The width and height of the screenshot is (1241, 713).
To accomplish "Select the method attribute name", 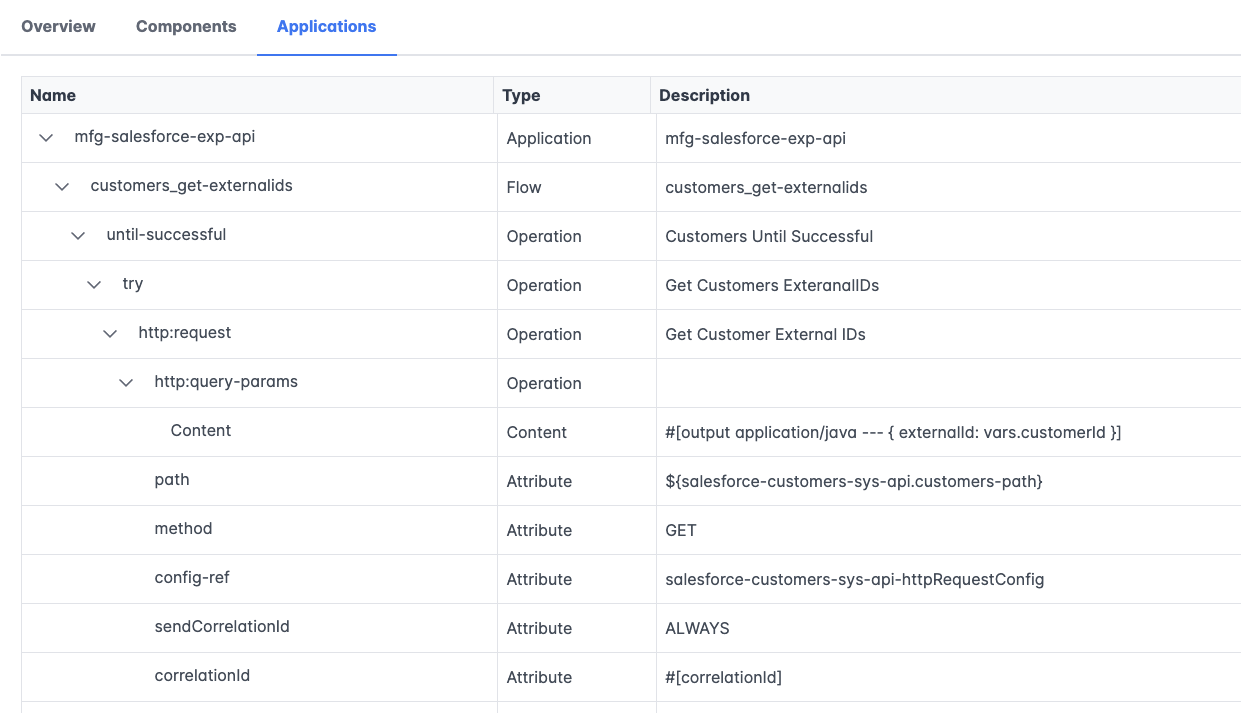I will coord(184,528).
